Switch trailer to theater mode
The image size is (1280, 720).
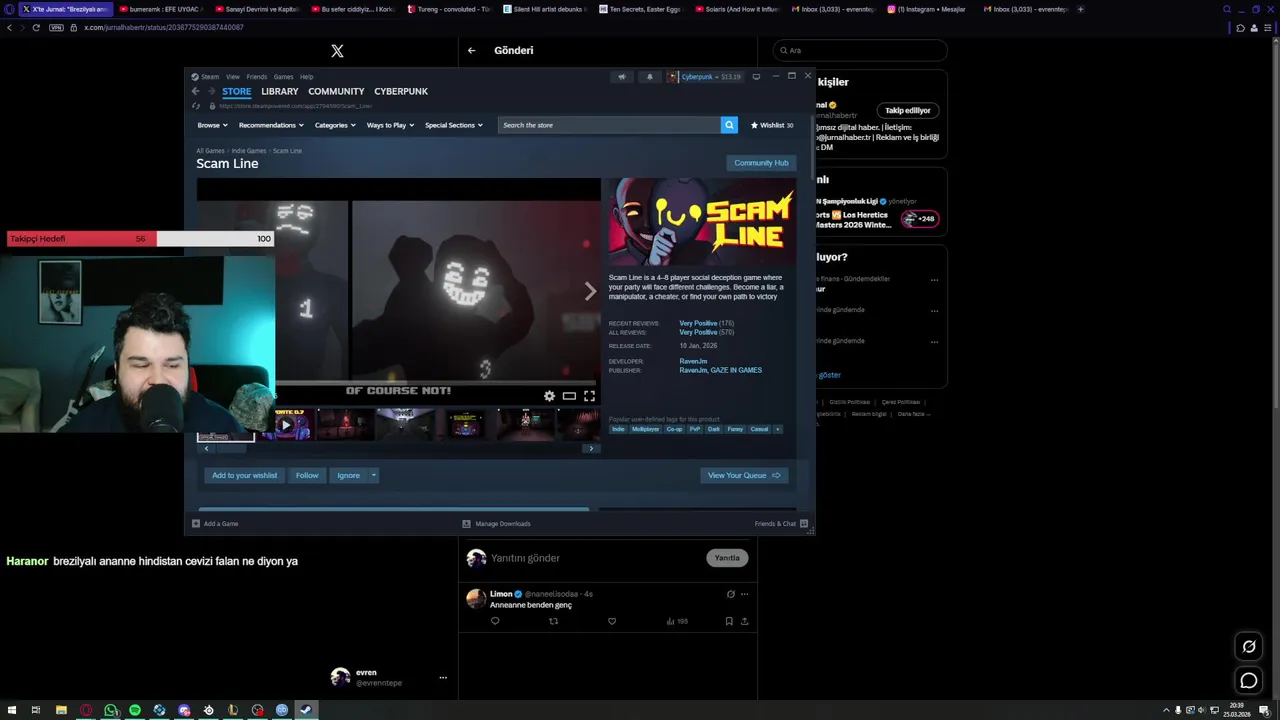click(569, 396)
